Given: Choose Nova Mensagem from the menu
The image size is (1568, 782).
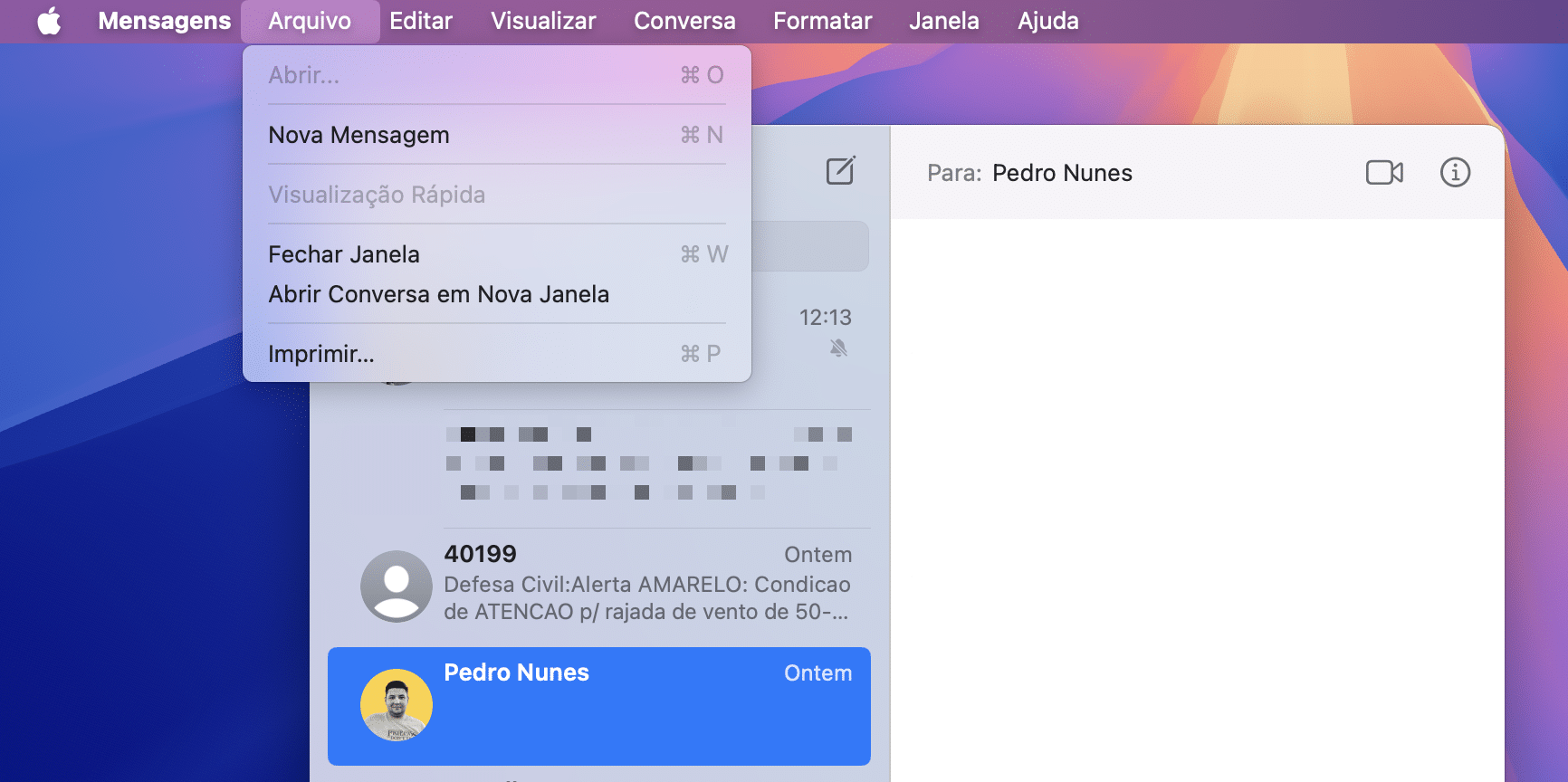Looking at the screenshot, I should pos(497,135).
